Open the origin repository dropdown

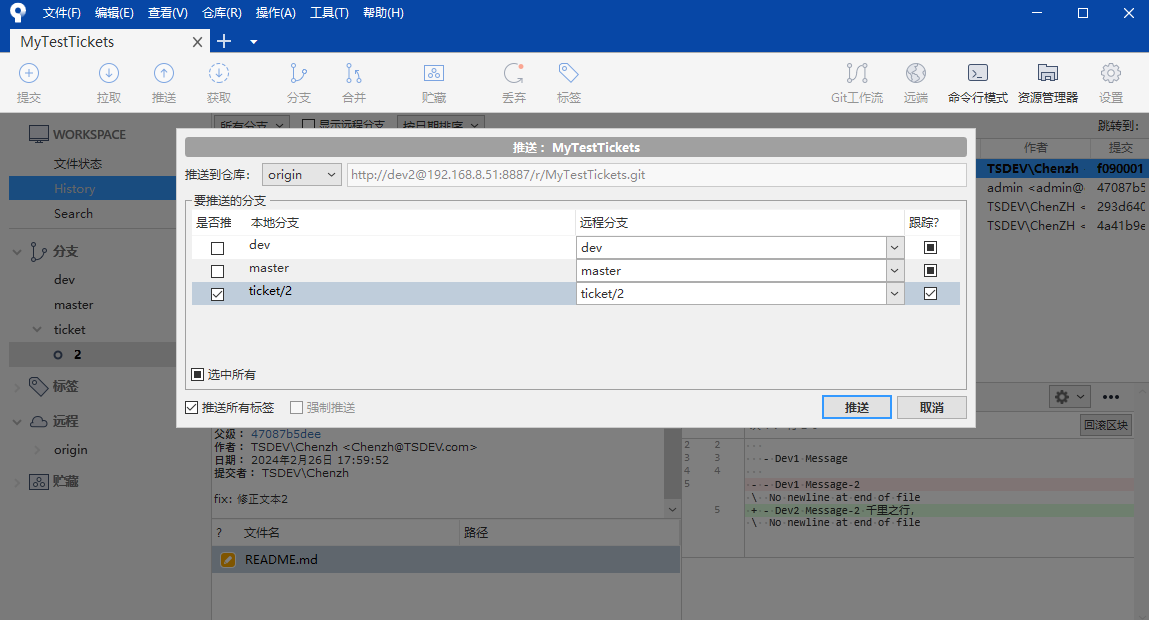(302, 174)
